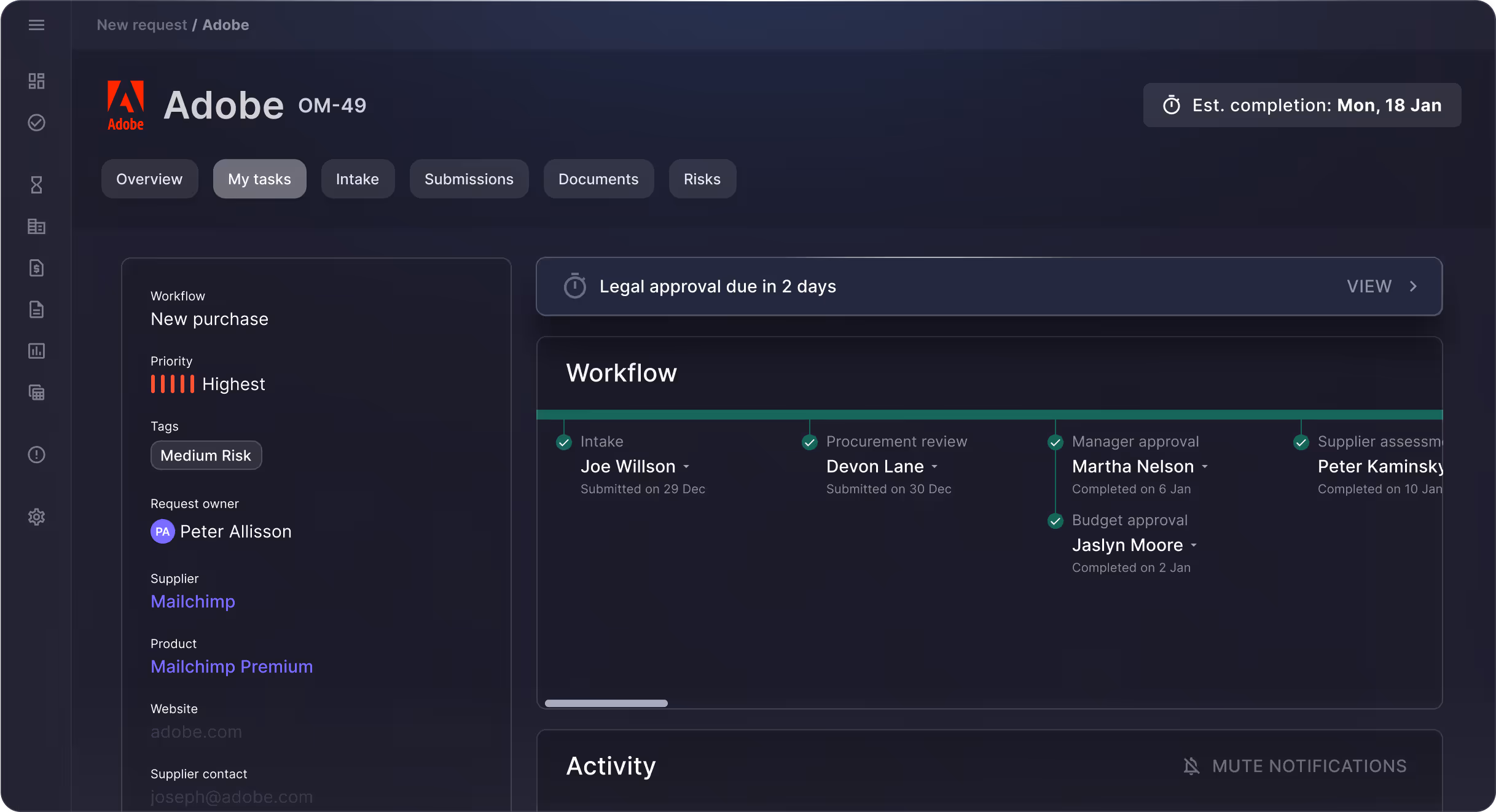The image size is (1496, 812).
Task: Open the settings gear icon in sidebar
Action: pos(36,517)
